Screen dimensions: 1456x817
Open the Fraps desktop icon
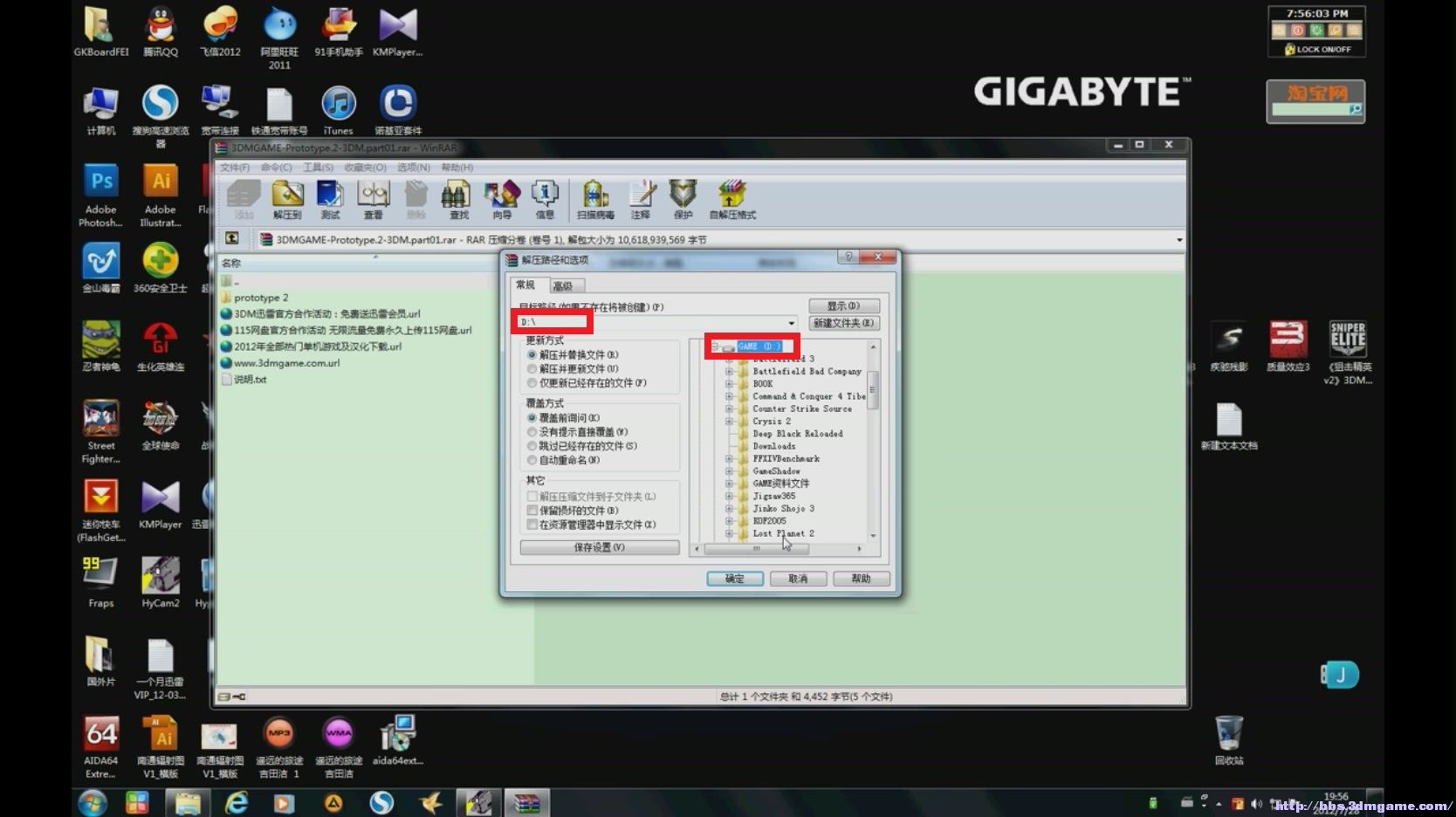101,583
